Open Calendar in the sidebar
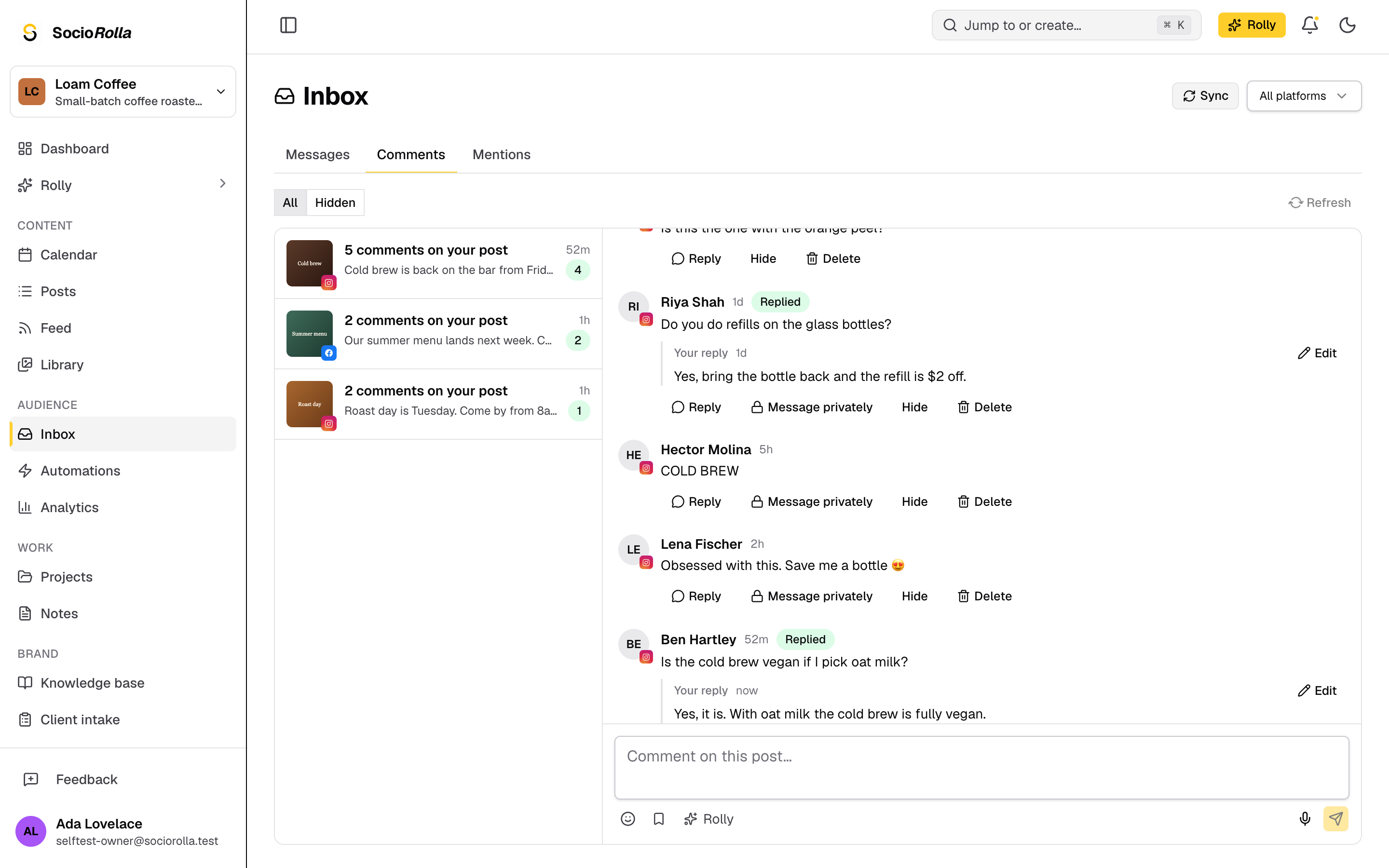This screenshot has height=868, width=1389. (x=123, y=255)
